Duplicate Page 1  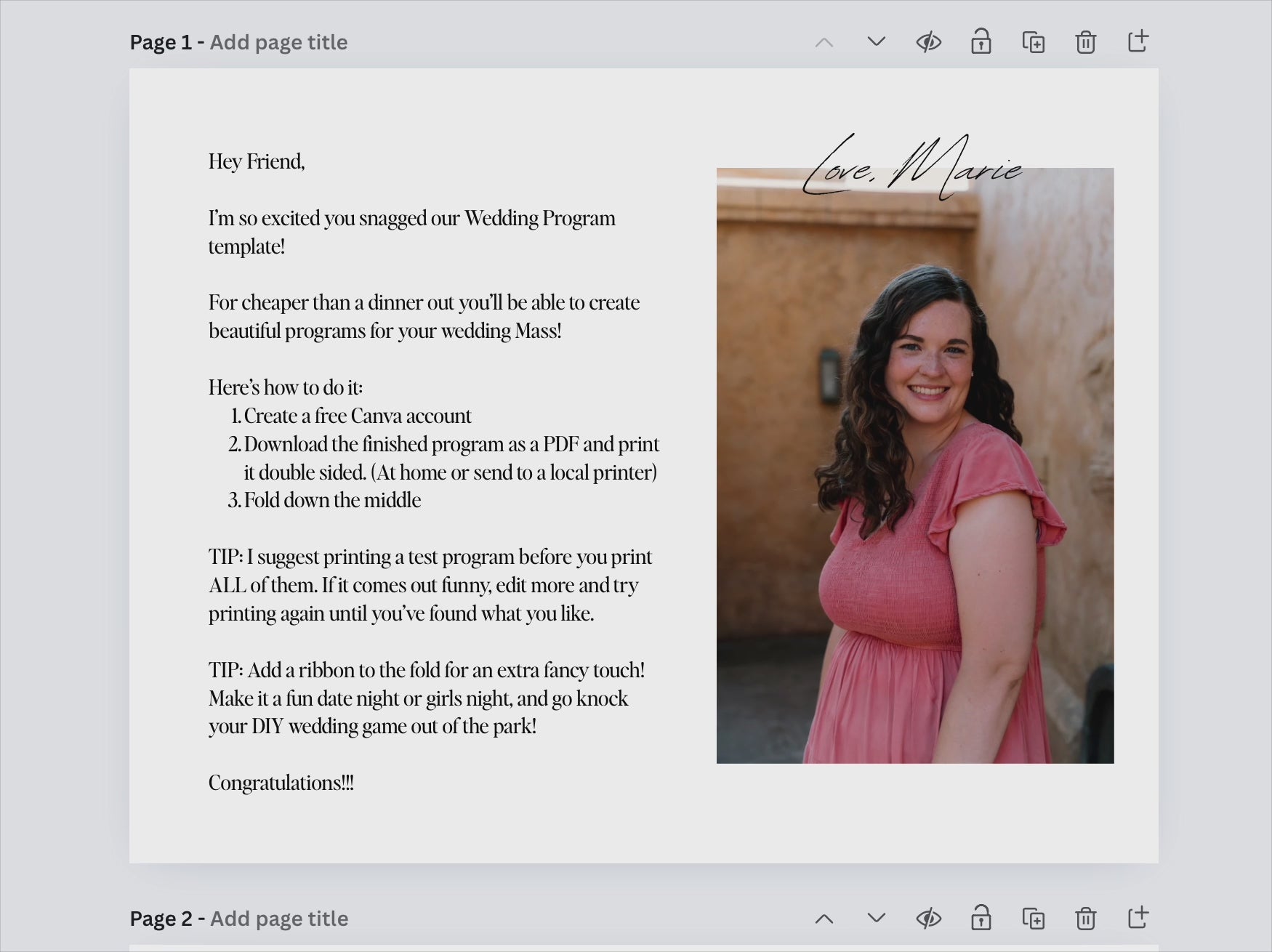1033,42
